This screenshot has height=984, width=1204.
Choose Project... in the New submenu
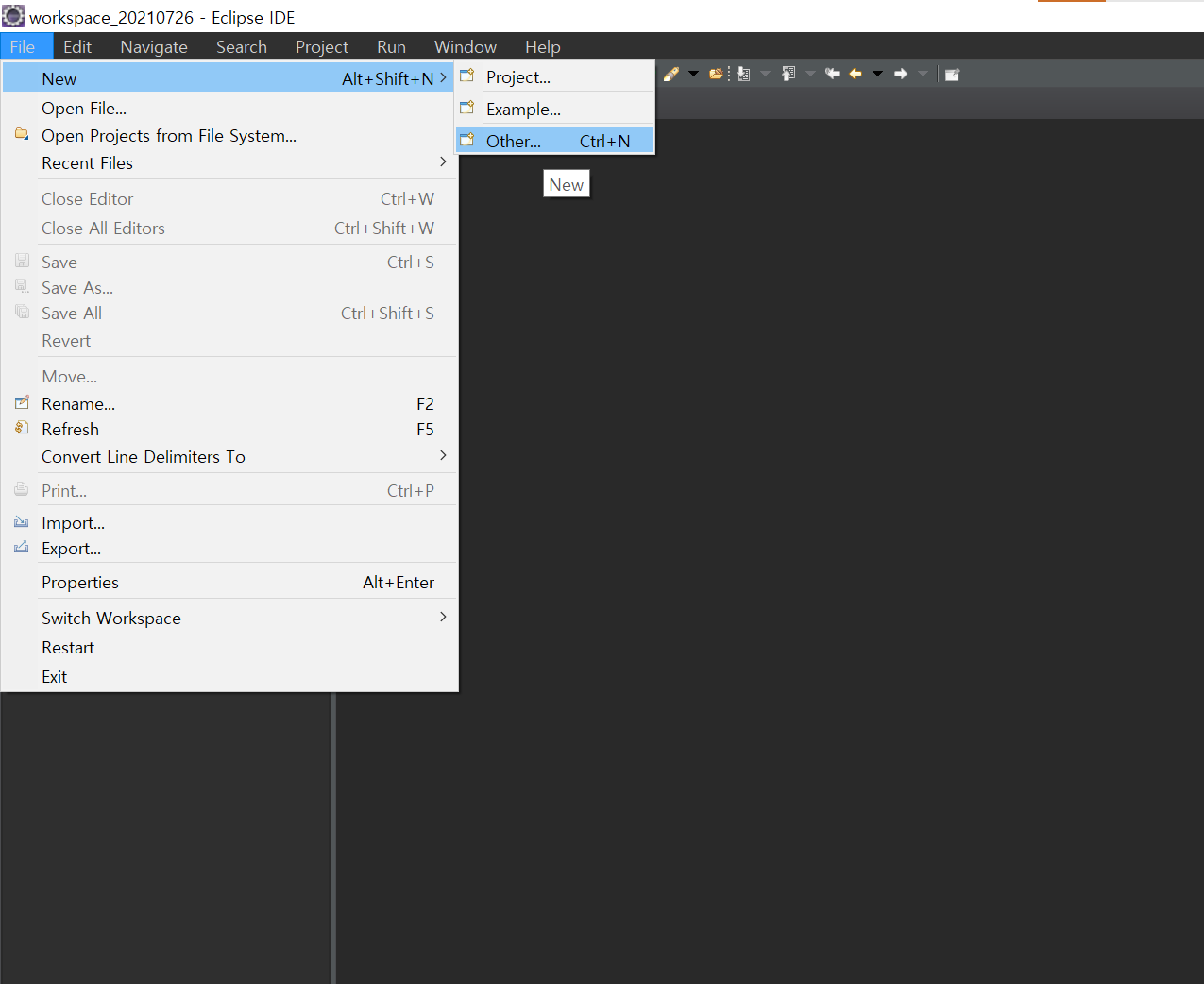pos(554,76)
